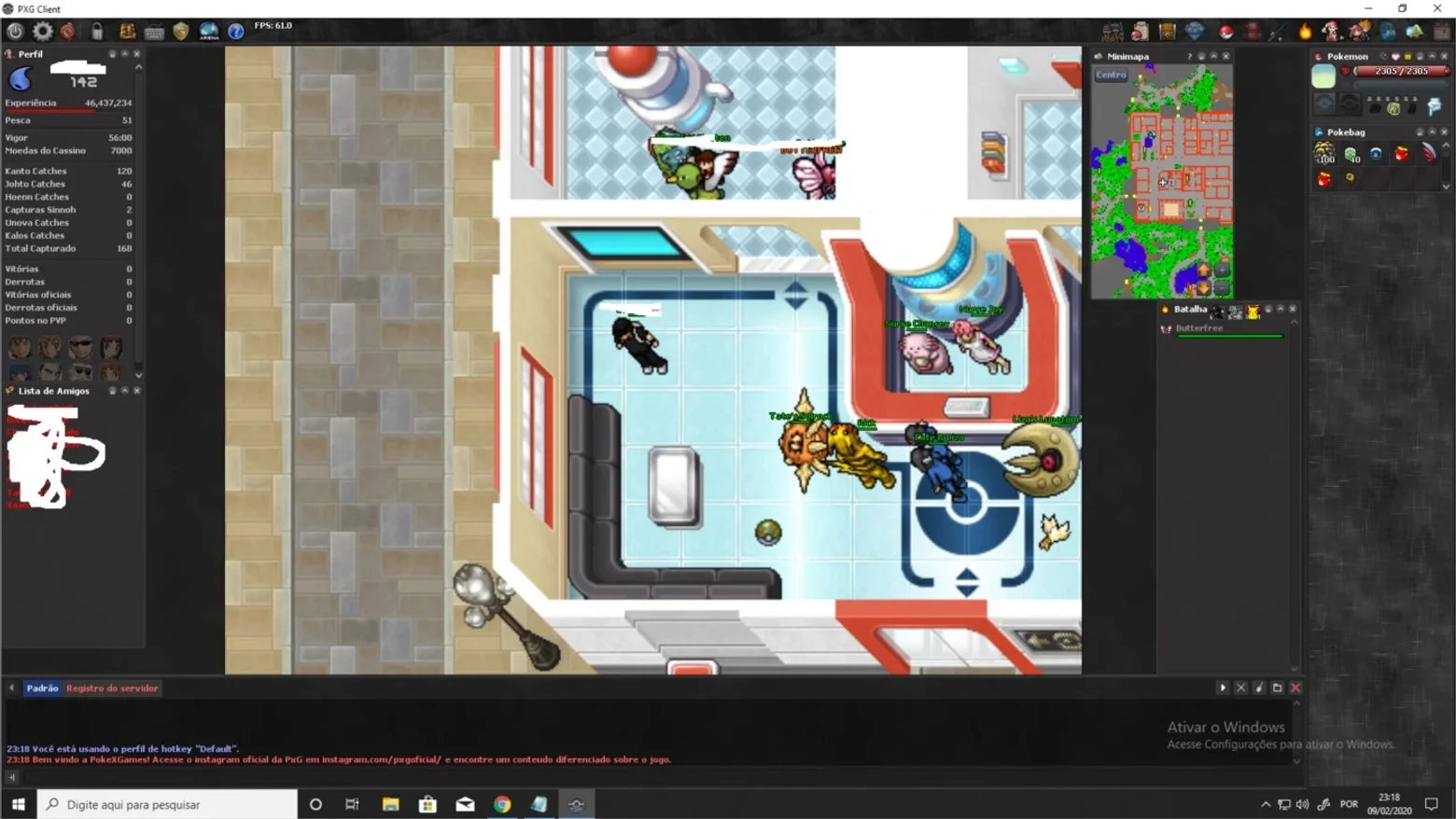
Task: Click the Butterfree green health bar
Action: click(1230, 336)
